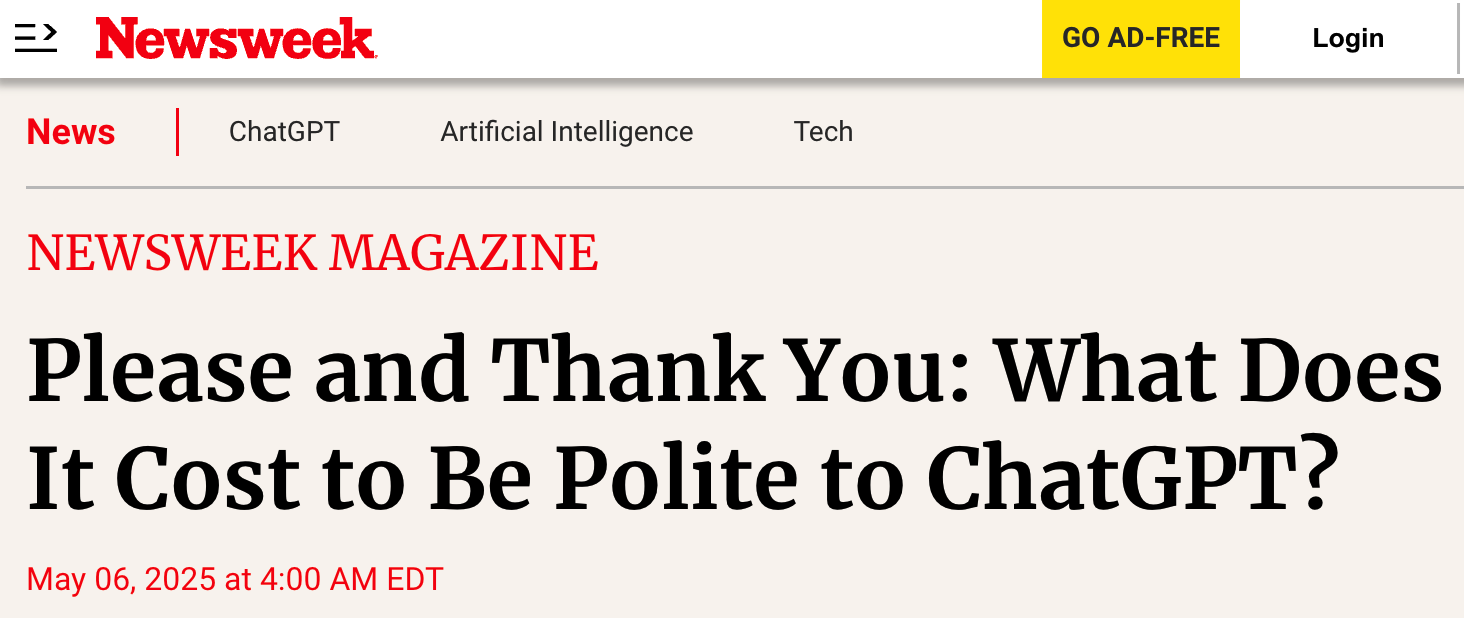
Task: Click the article headline's second line
Action: (x=682, y=477)
